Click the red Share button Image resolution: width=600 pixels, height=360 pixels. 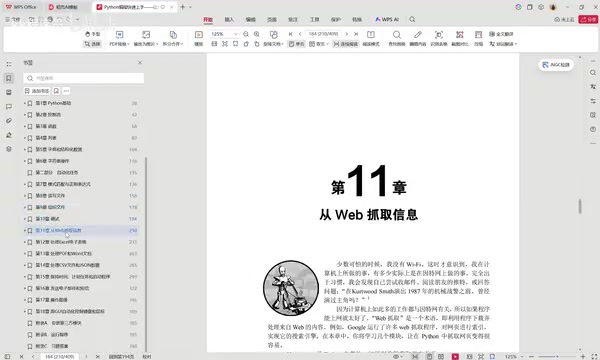click(588, 20)
